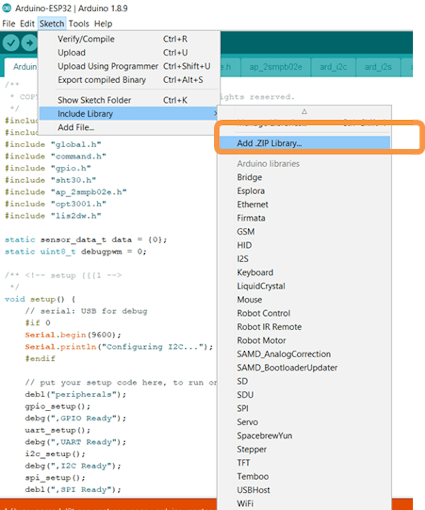Include the SPI library
This screenshot has height=510, width=425.
pos(305,409)
